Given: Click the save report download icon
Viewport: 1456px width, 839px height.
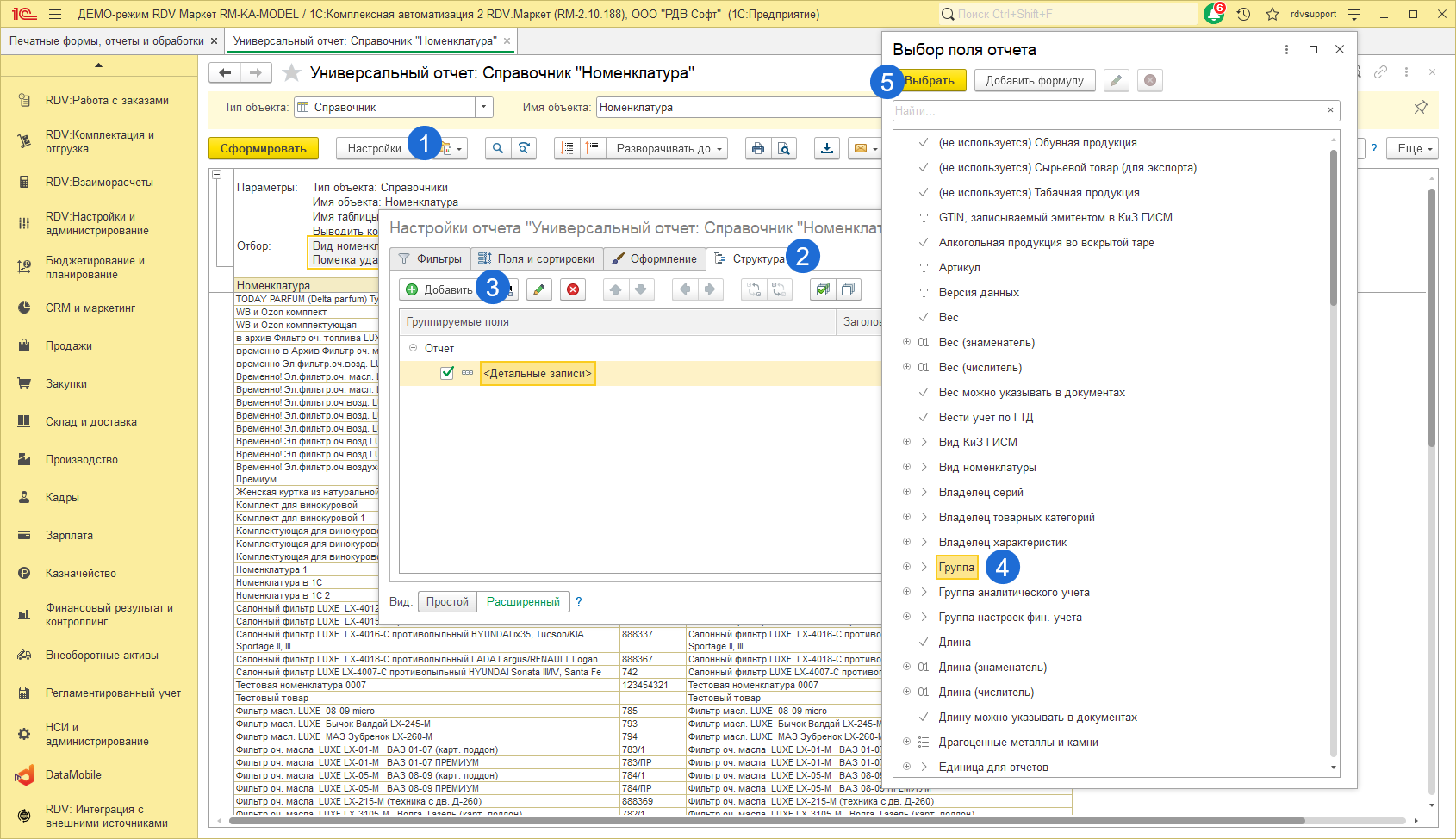Looking at the screenshot, I should (827, 148).
